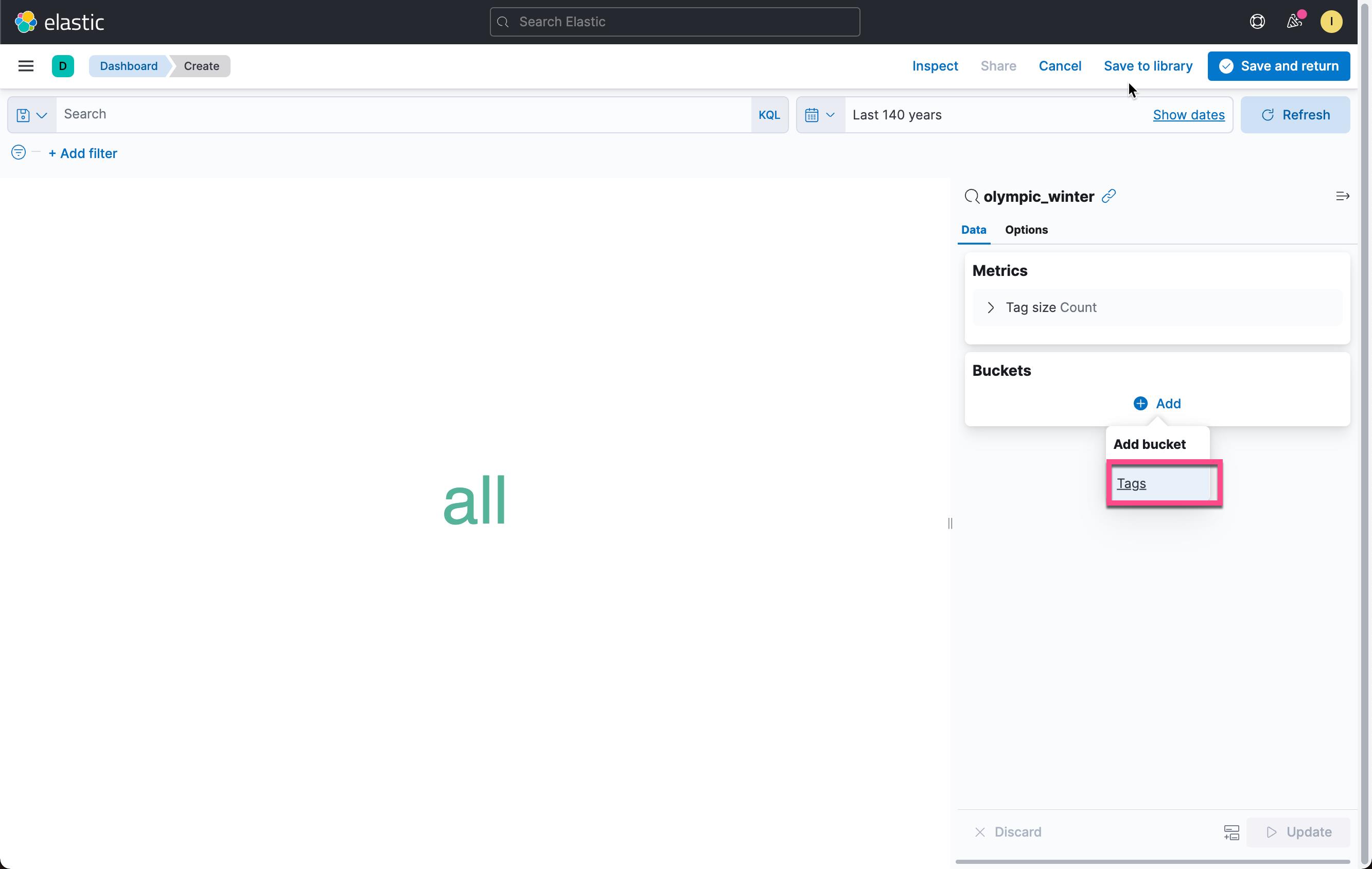
Task: Click the Create breadcrumb
Action: point(201,66)
